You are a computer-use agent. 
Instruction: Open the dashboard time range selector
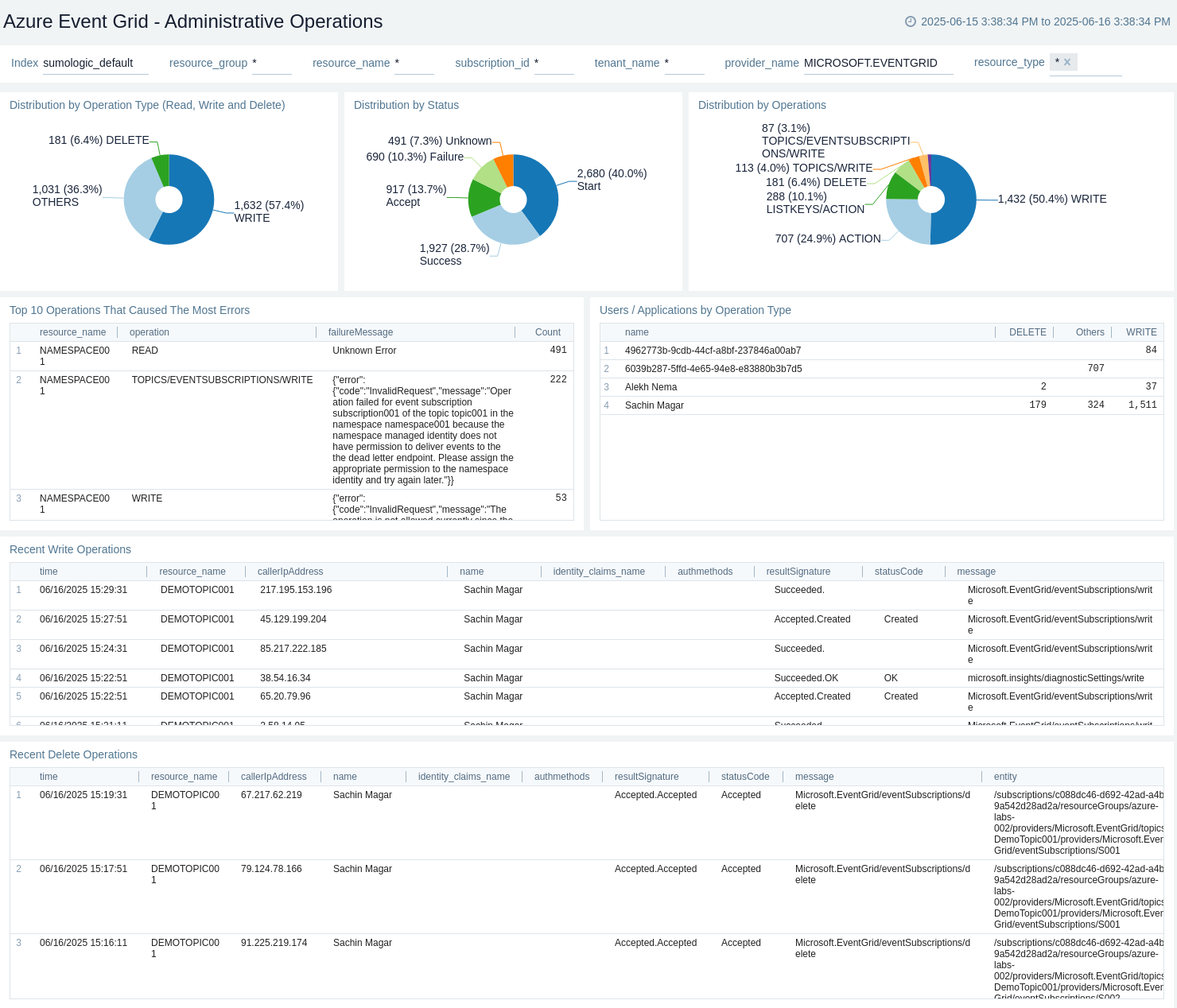pyautogui.click(x=1038, y=21)
